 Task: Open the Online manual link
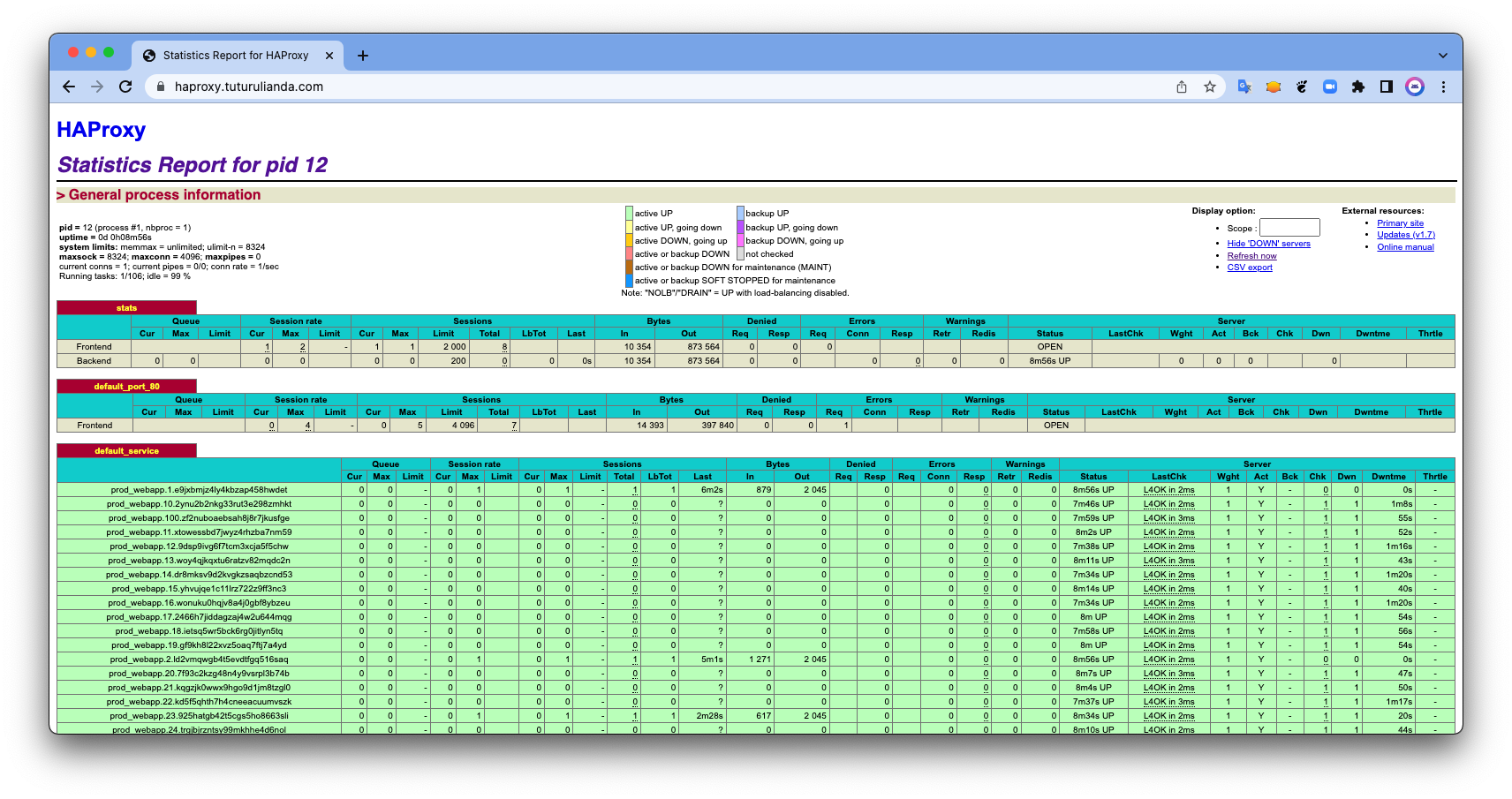coord(1405,247)
